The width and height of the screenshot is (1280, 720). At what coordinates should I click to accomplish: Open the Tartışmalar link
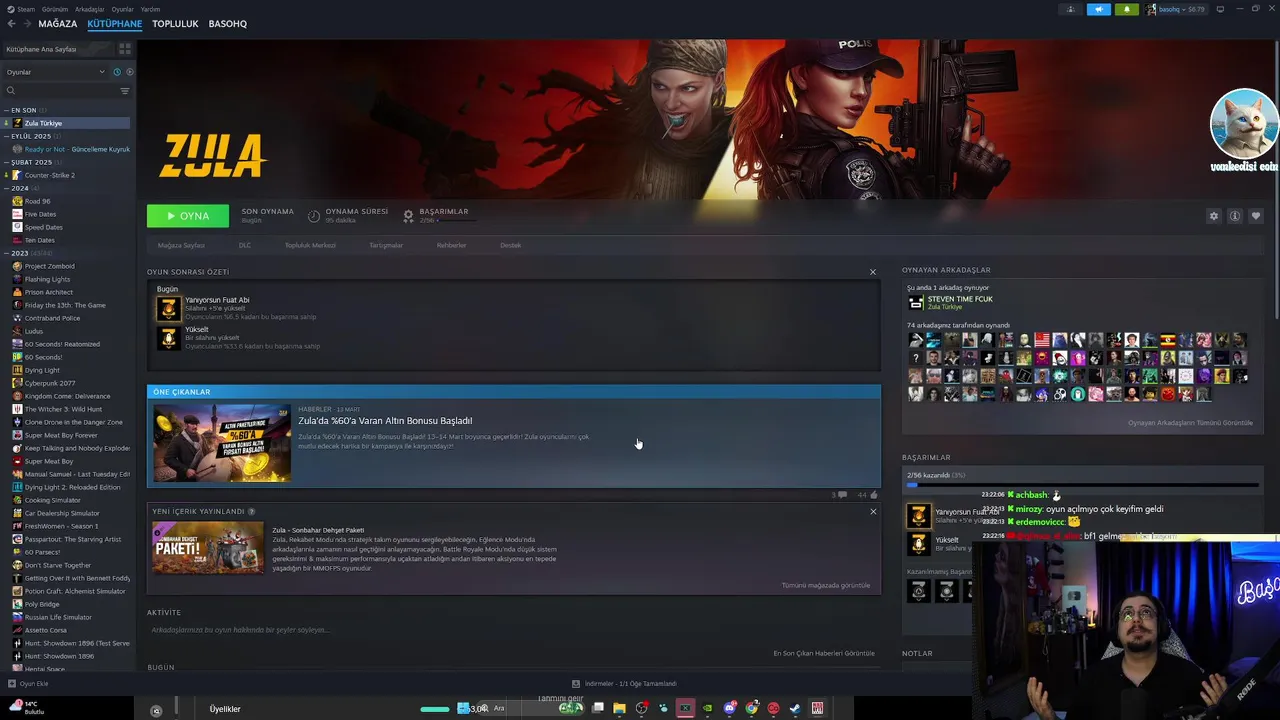click(x=386, y=245)
